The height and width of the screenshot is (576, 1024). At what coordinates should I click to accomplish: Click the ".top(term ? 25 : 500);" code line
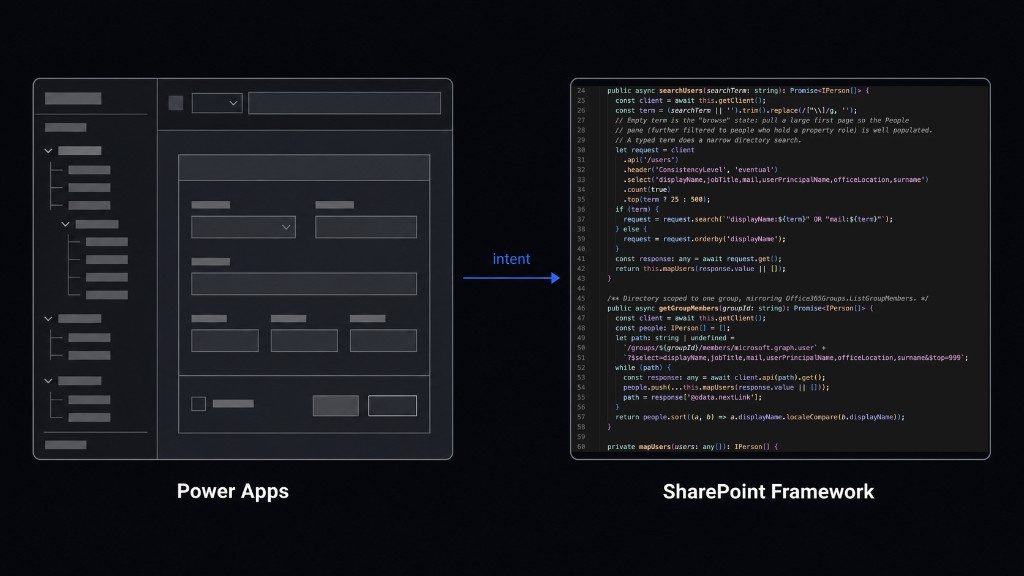pos(666,199)
